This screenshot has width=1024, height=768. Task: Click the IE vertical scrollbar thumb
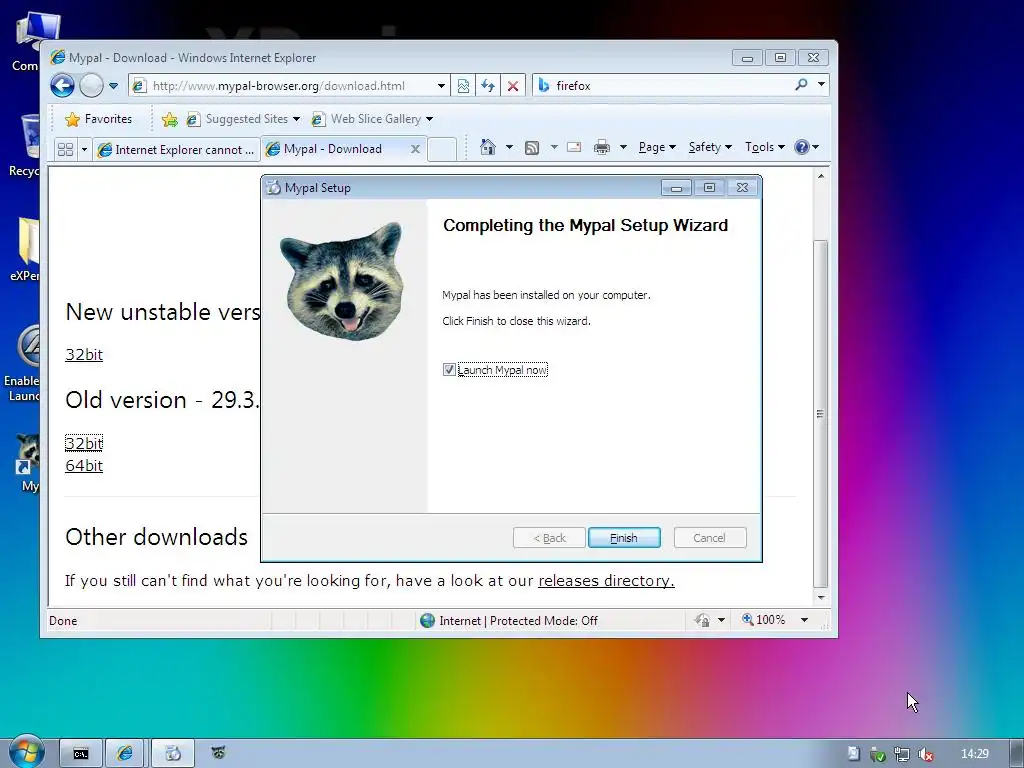click(x=821, y=413)
